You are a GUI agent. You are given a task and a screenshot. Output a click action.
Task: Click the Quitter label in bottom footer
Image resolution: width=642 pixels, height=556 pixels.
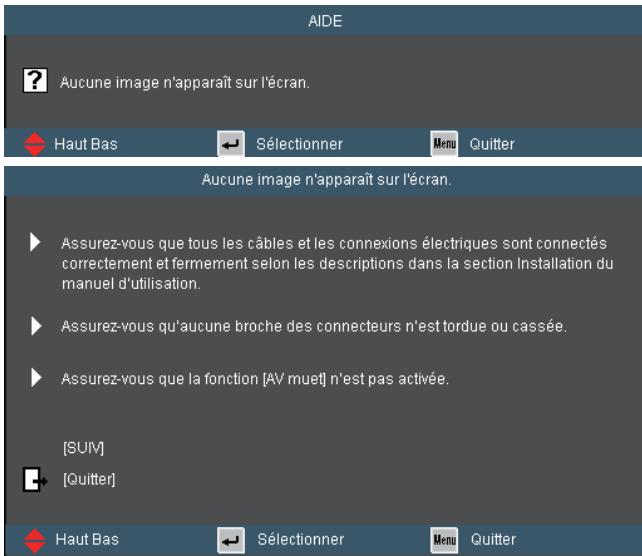493,540
